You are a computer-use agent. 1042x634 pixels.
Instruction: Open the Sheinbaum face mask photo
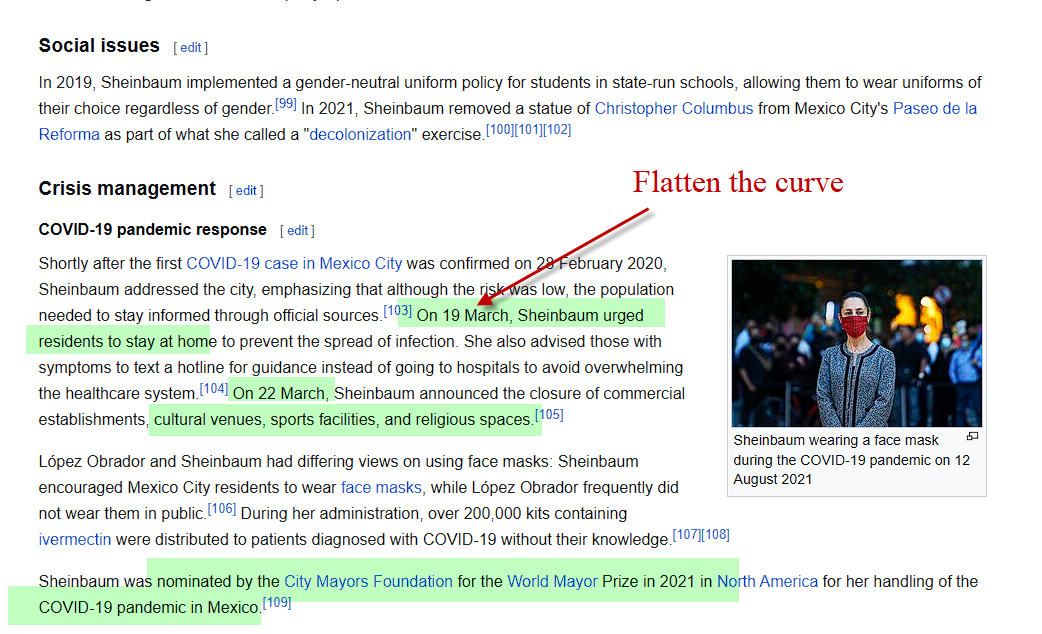pyautogui.click(x=856, y=343)
